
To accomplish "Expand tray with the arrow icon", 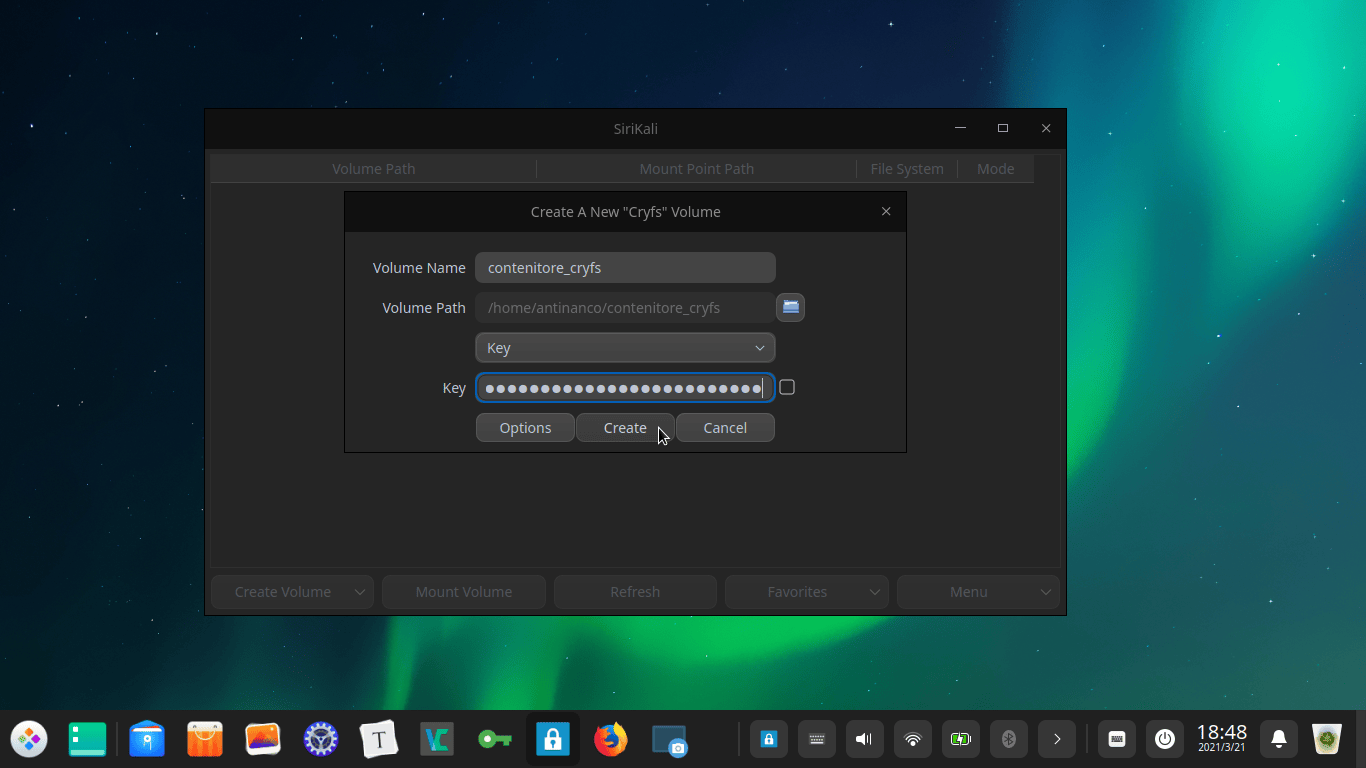I will point(1057,740).
